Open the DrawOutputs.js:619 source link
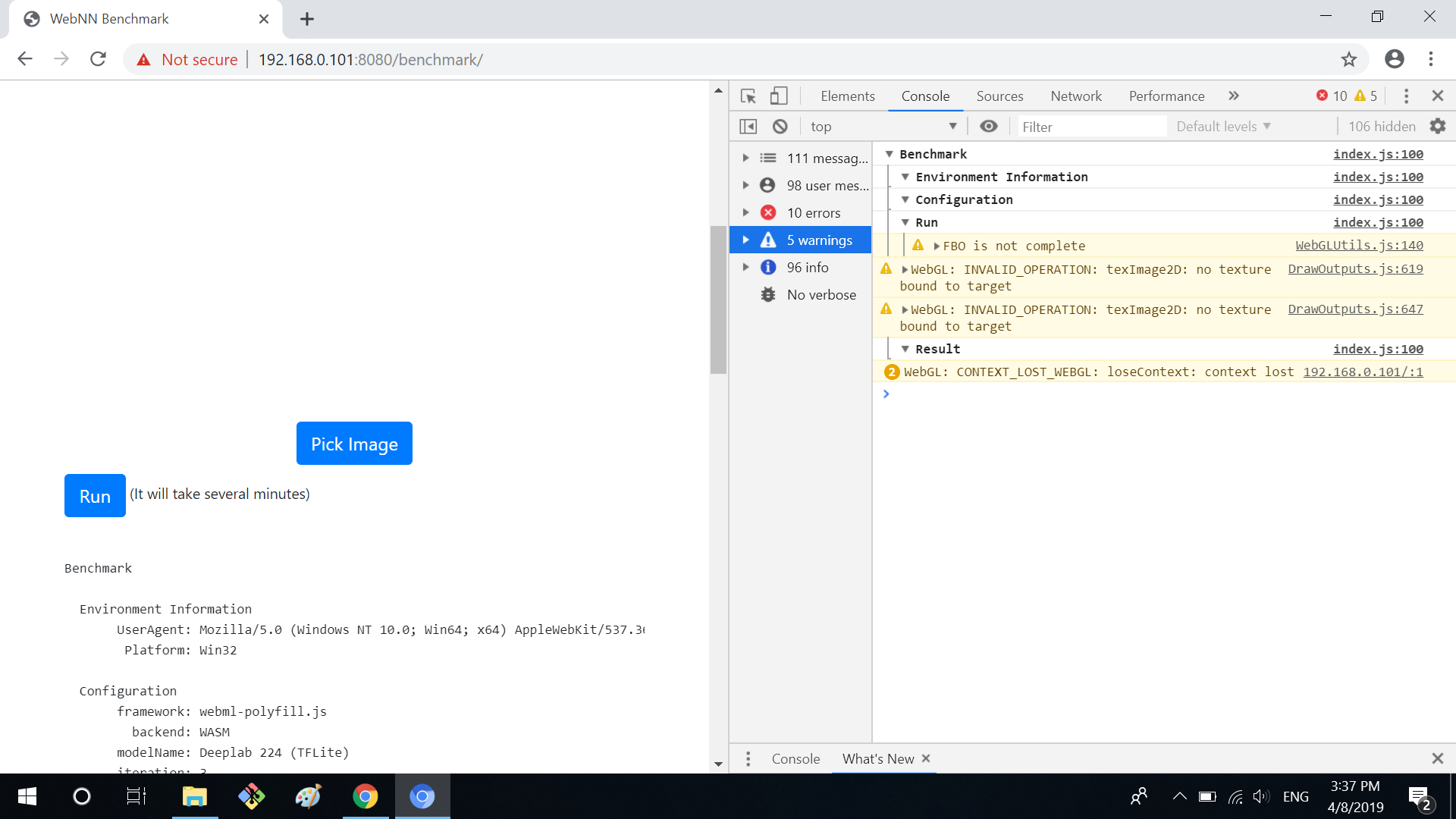 (1355, 268)
